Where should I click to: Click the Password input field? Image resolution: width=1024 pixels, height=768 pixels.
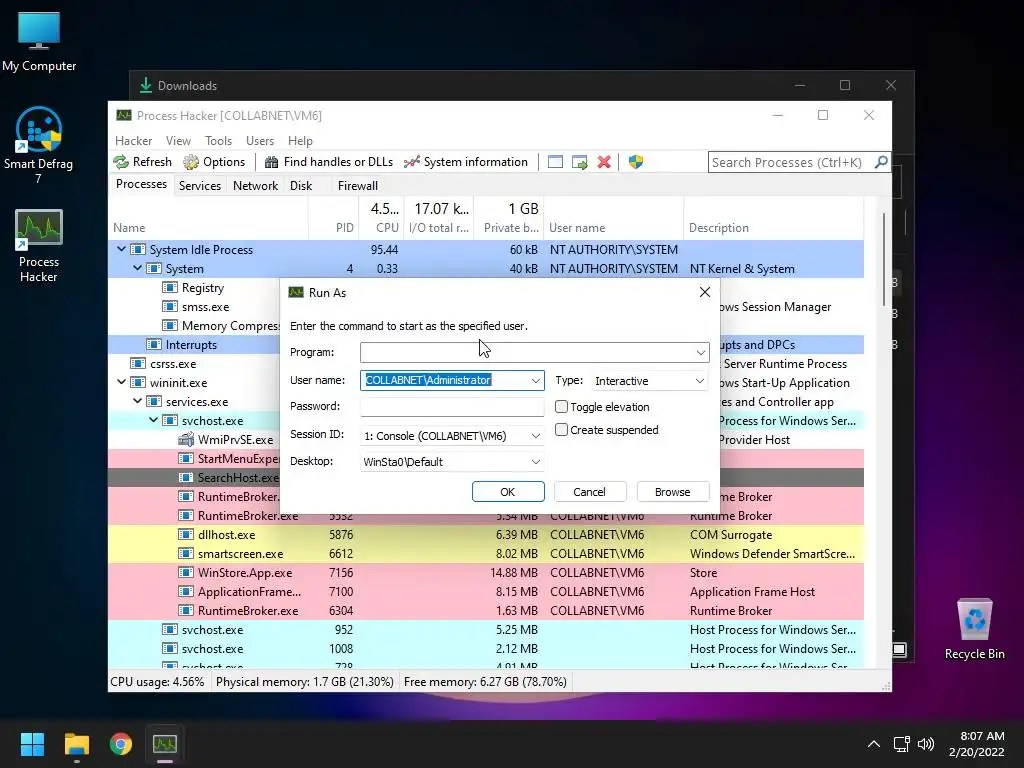click(452, 406)
